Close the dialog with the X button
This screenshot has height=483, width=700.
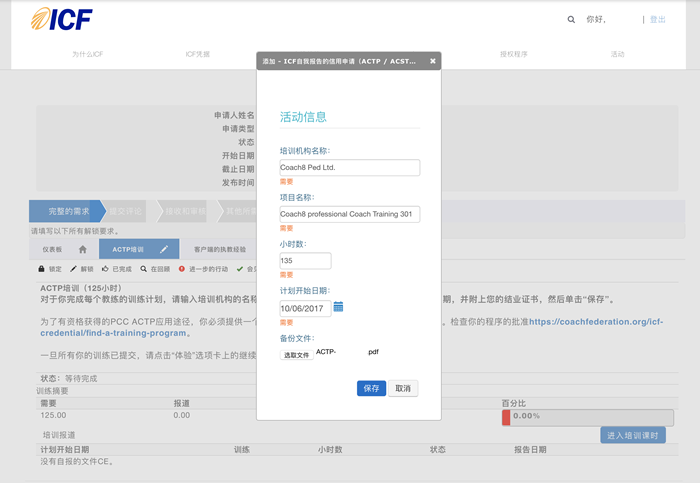[x=433, y=61]
